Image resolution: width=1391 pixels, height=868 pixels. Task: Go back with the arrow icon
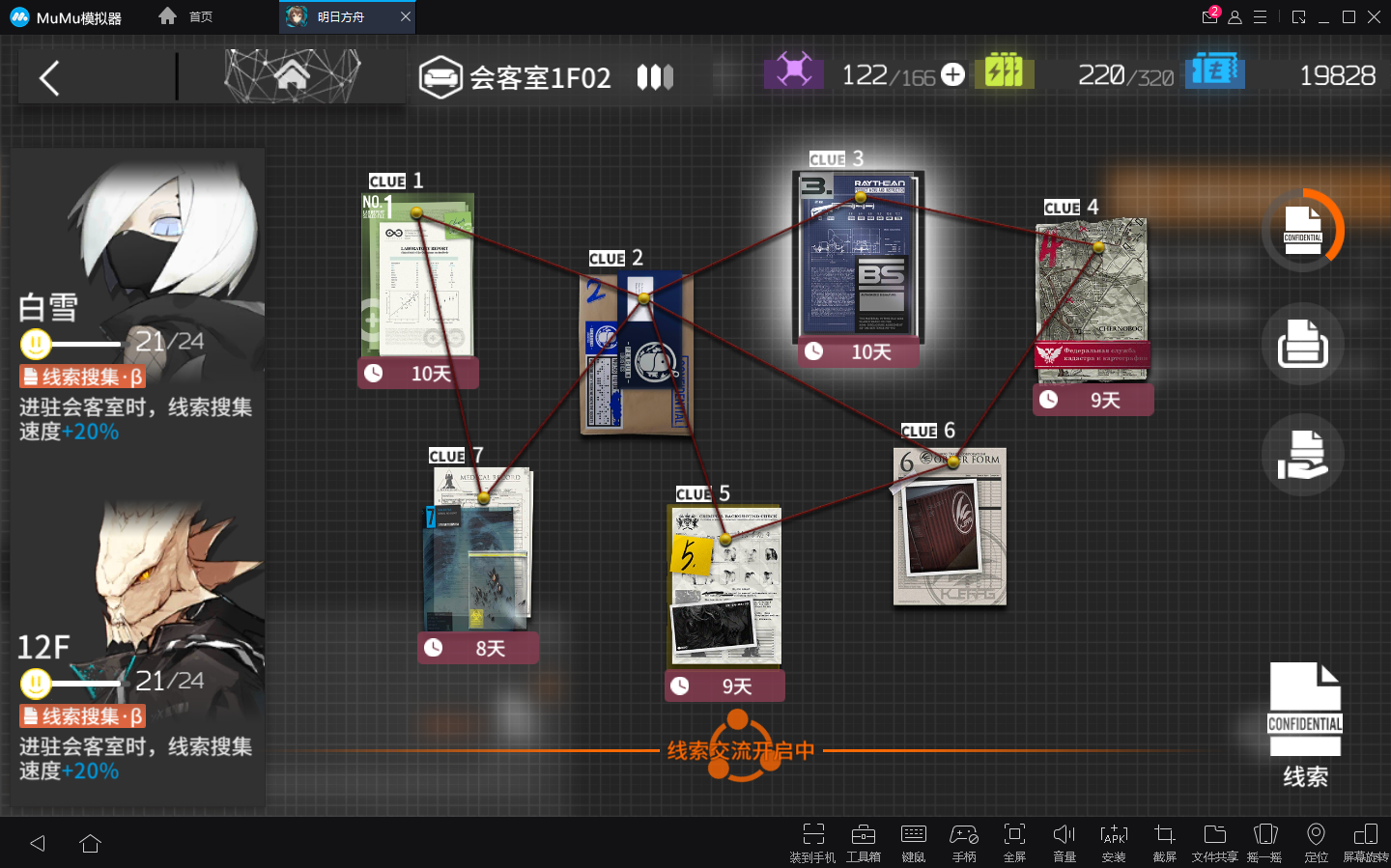(x=49, y=77)
